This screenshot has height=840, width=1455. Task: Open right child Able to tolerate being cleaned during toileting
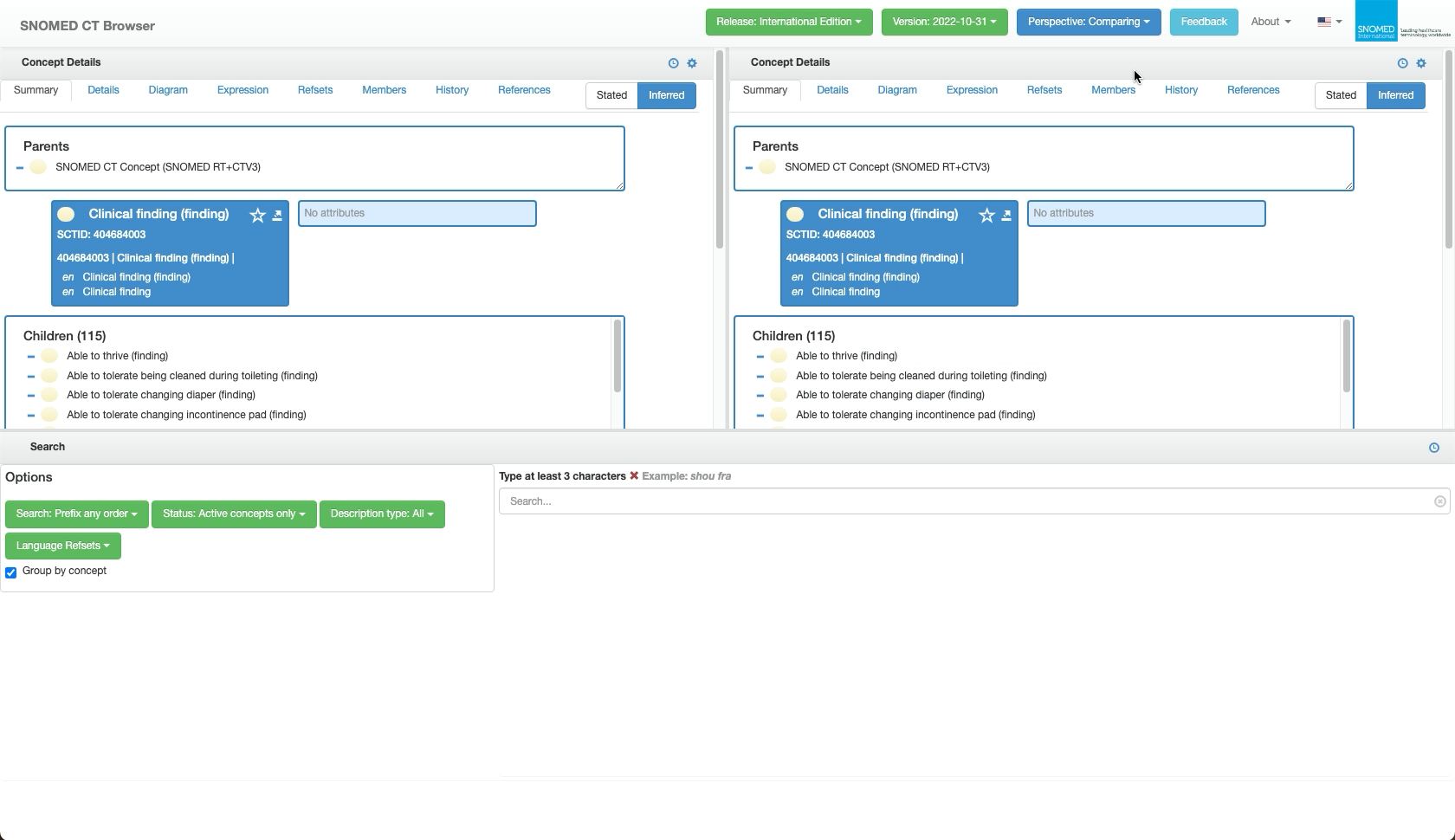921,376
